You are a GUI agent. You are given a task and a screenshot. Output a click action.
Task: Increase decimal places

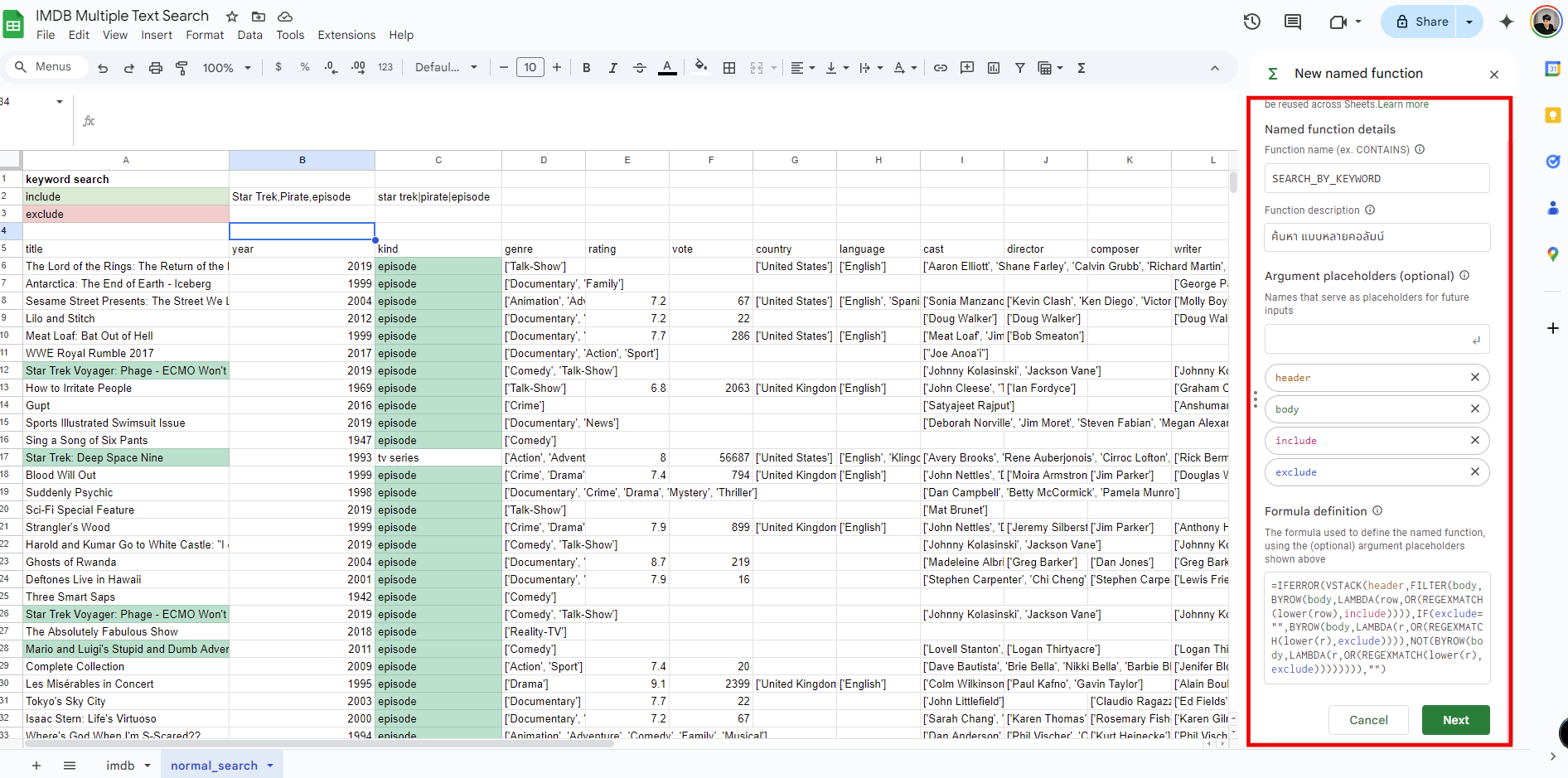tap(358, 67)
